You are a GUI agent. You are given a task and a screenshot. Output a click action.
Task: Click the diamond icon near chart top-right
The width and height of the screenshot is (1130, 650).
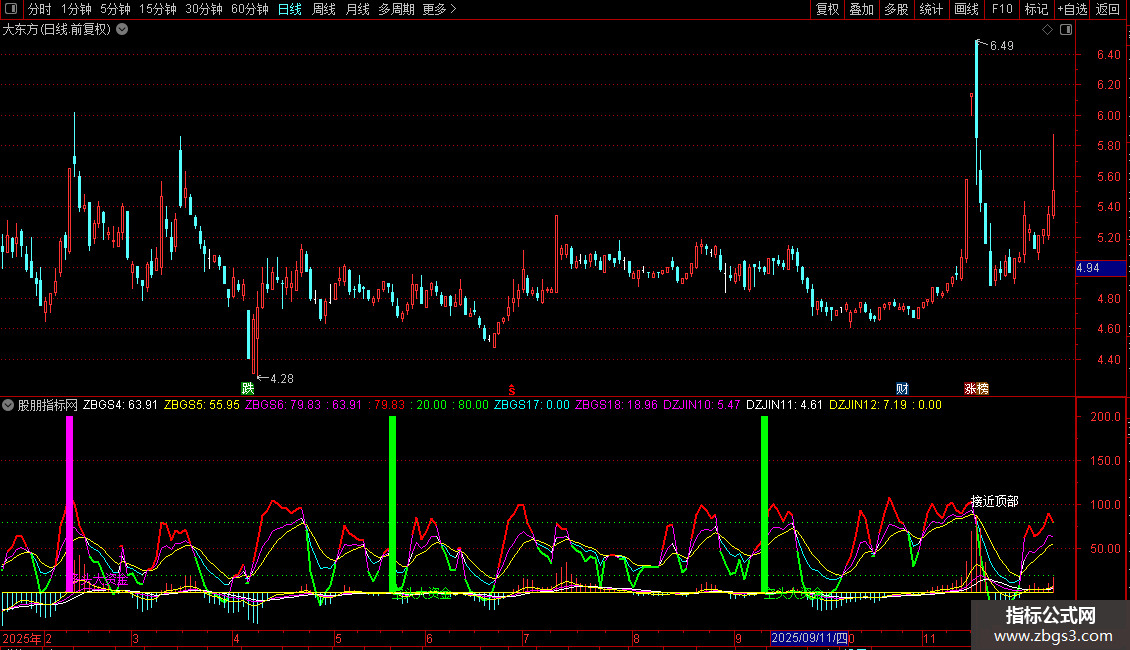(x=1047, y=30)
